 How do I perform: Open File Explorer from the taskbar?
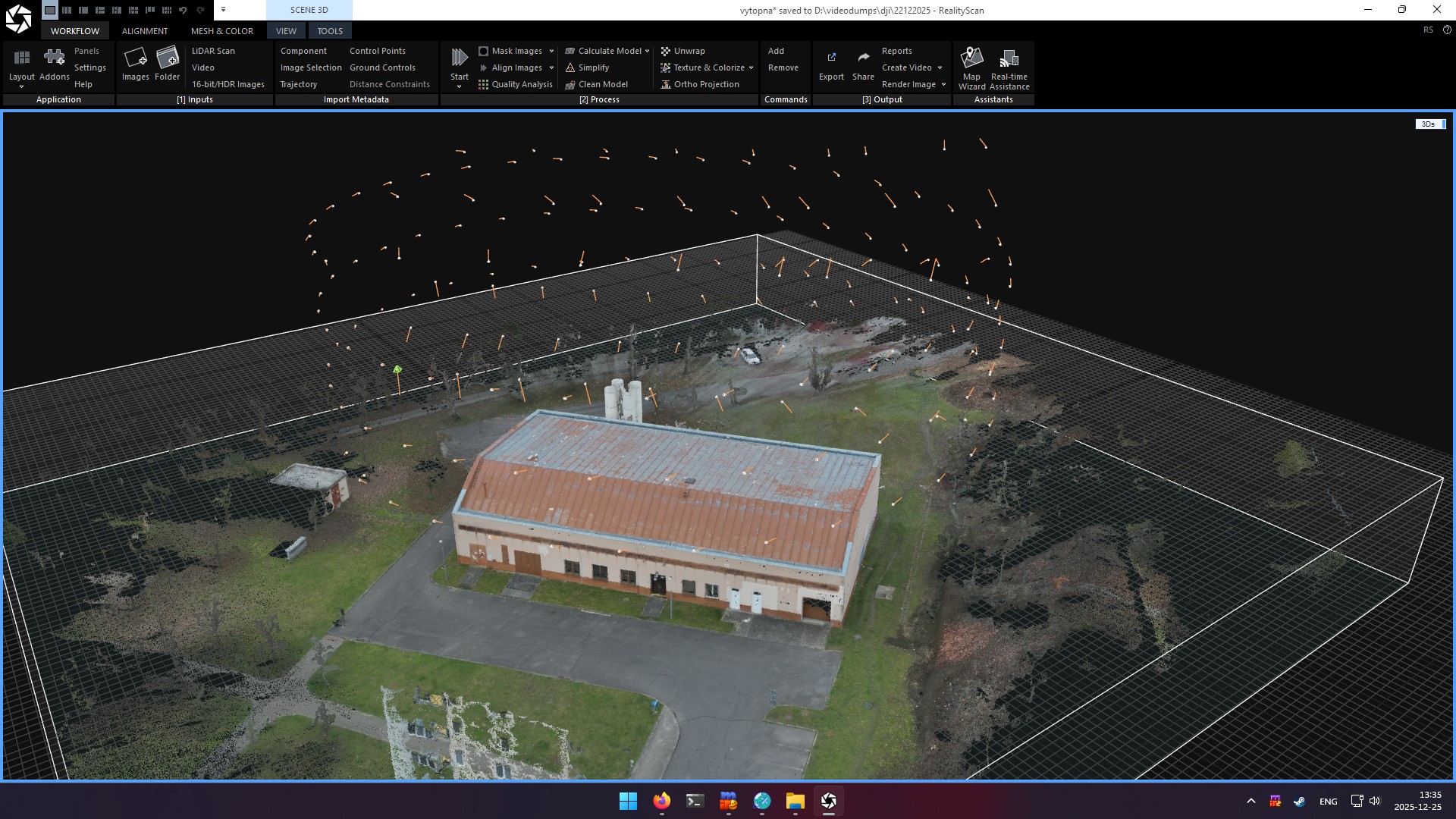pyautogui.click(x=795, y=801)
